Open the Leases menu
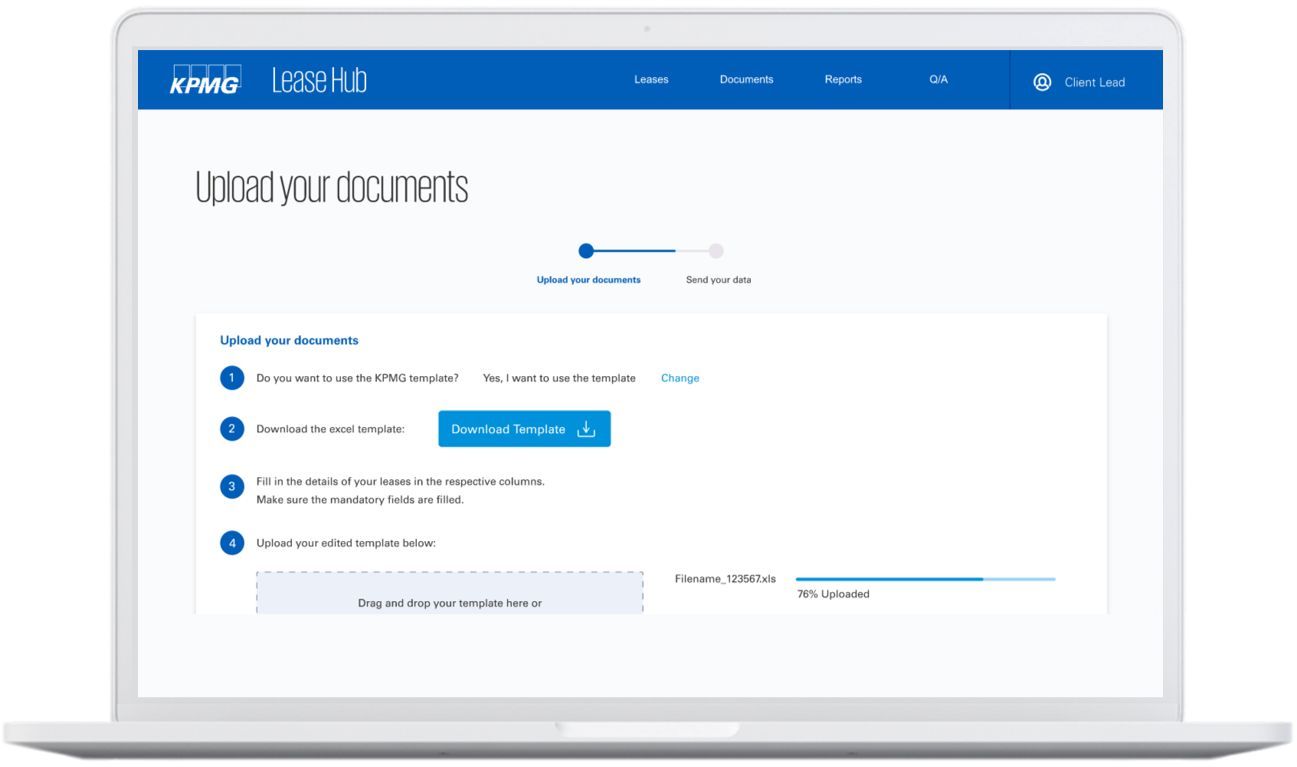 coord(651,80)
